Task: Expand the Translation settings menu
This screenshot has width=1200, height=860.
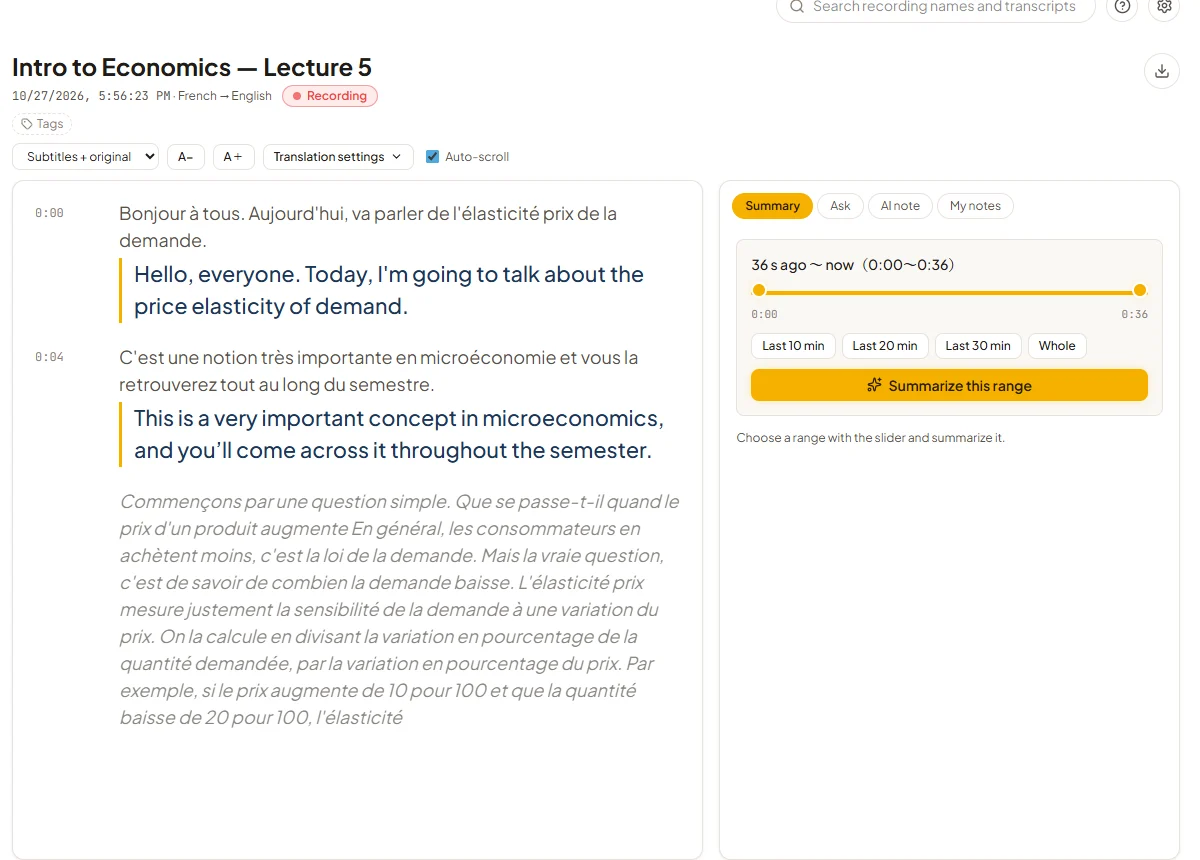Action: (338, 157)
